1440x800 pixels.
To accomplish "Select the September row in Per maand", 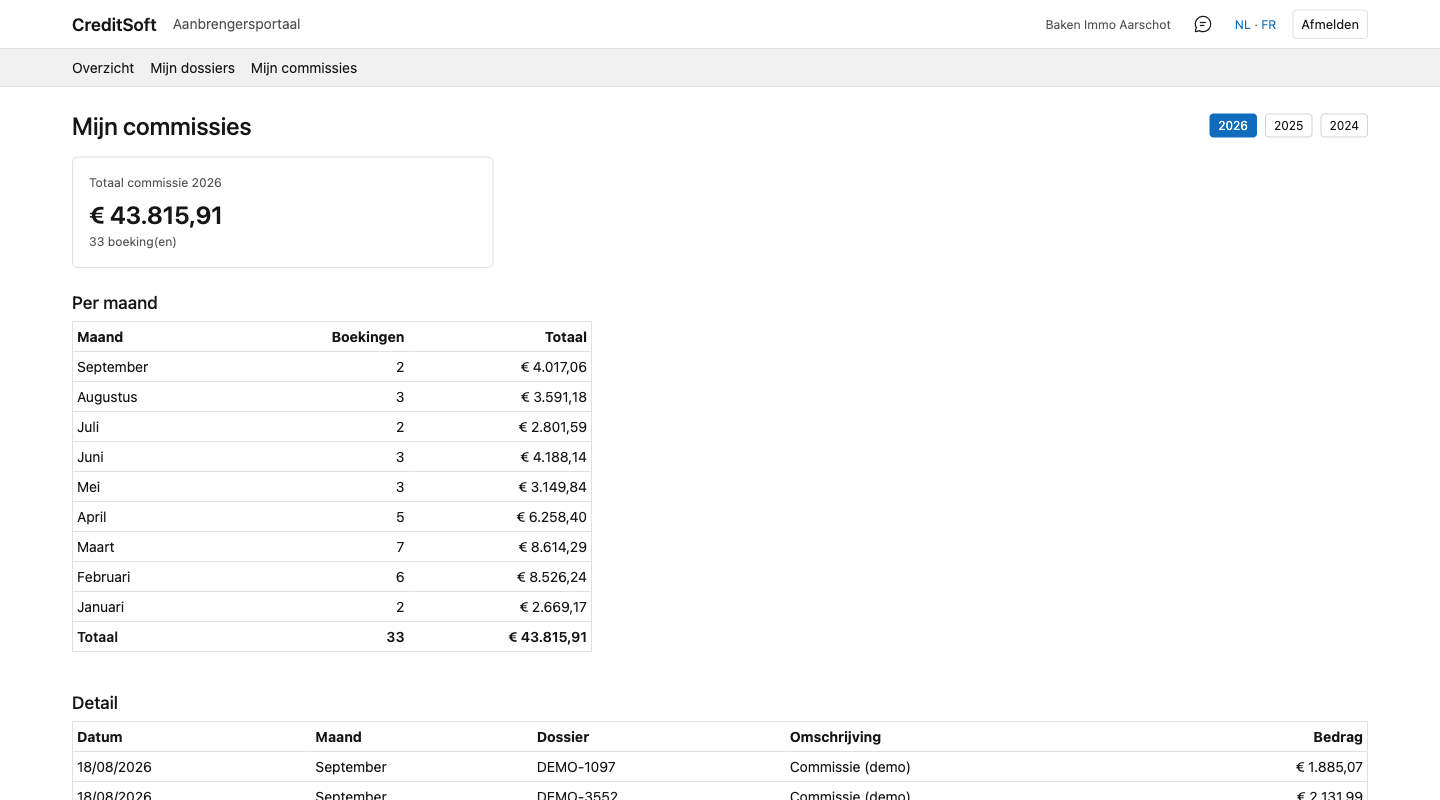I will (x=332, y=367).
